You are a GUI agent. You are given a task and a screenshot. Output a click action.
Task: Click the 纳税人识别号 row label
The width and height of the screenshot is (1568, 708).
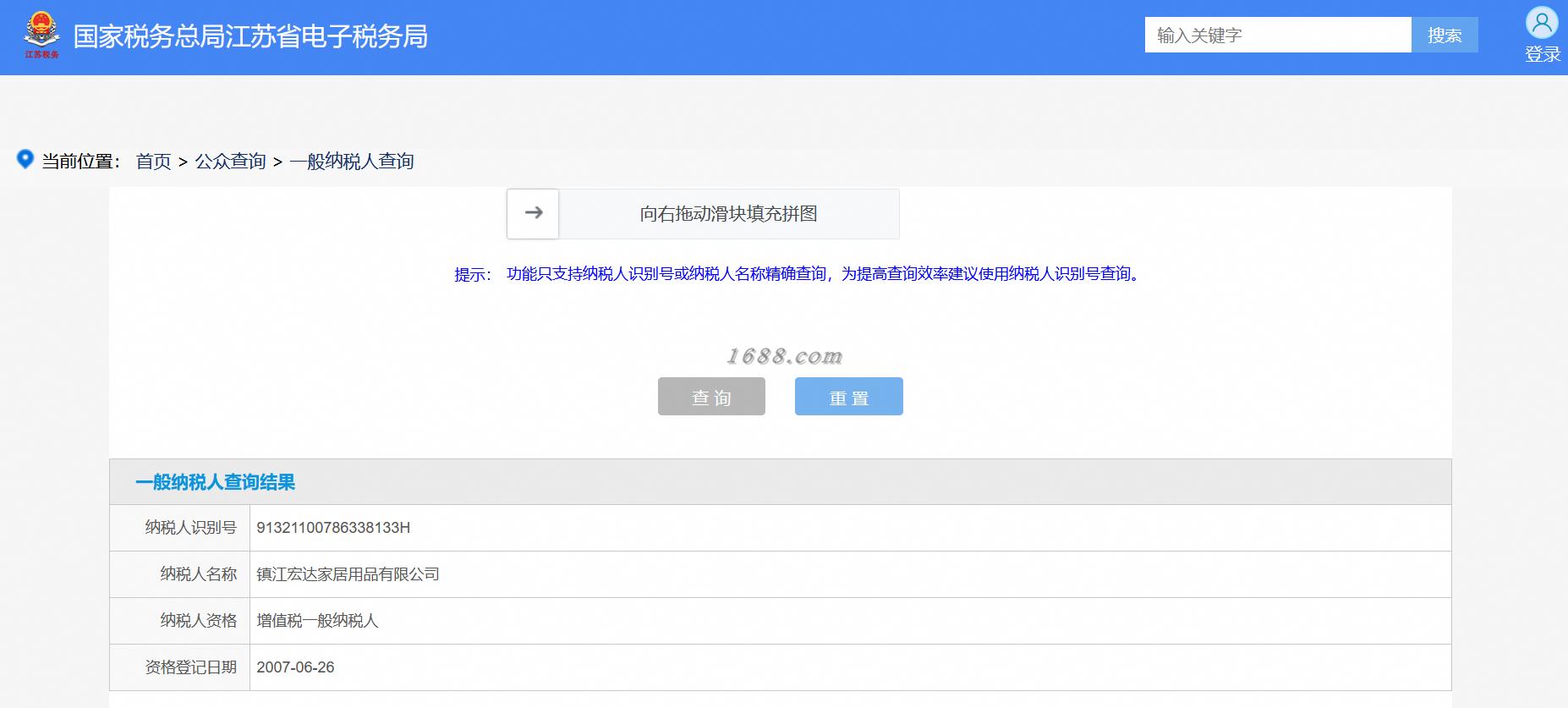(x=190, y=528)
